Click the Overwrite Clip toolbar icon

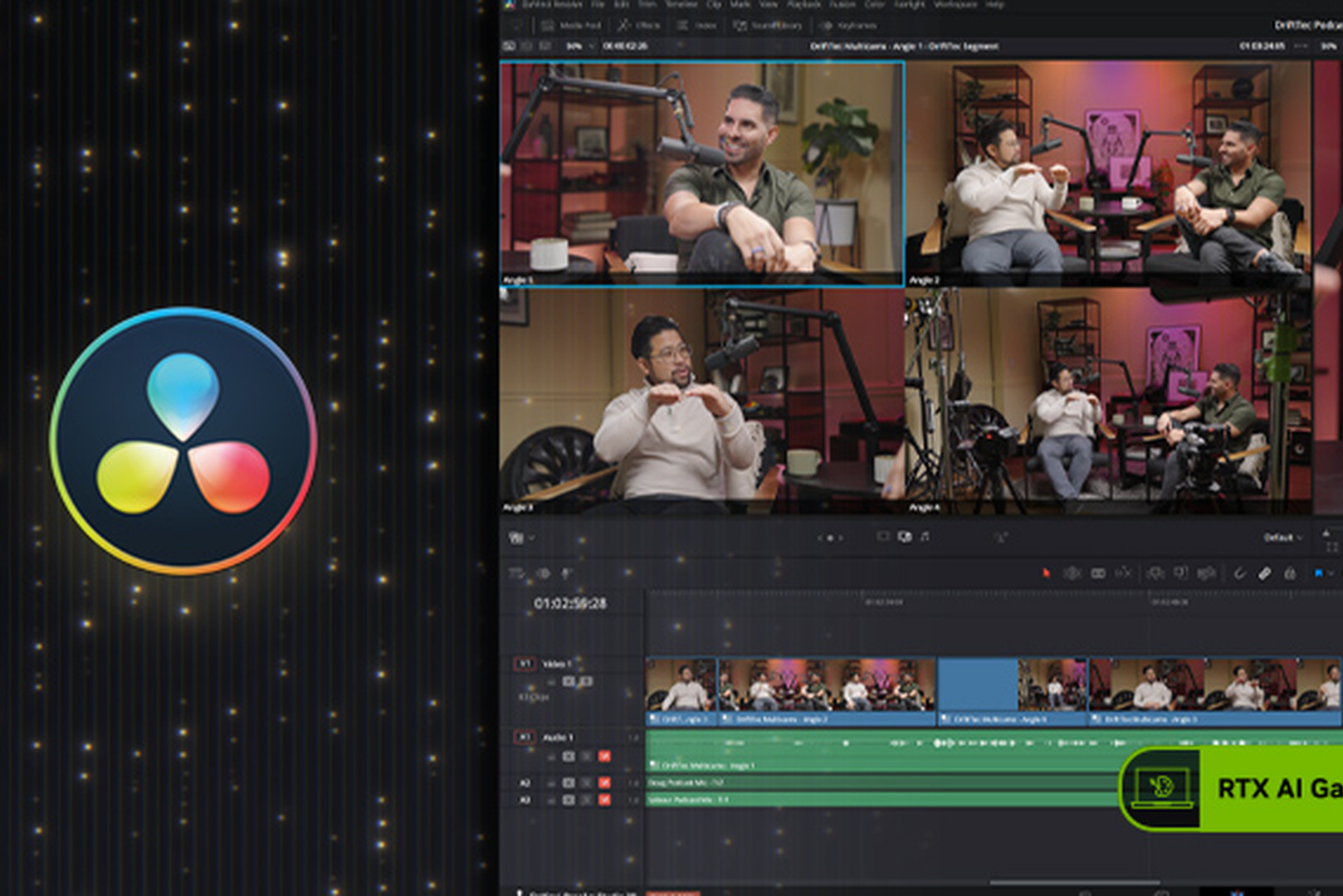point(1180,573)
